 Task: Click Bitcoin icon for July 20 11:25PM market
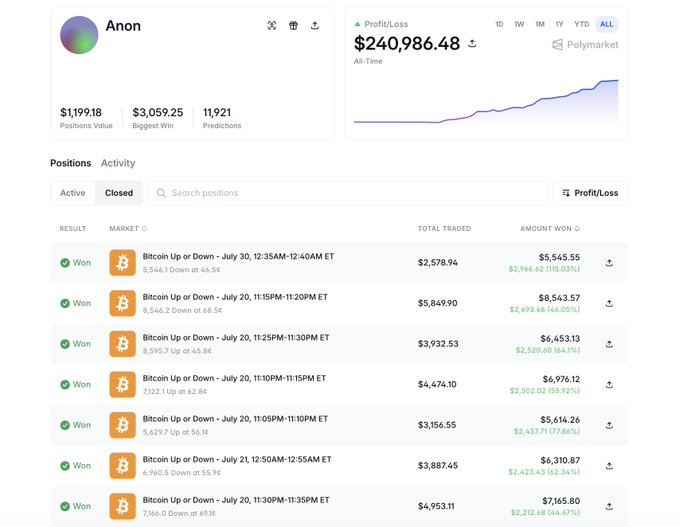coord(122,344)
